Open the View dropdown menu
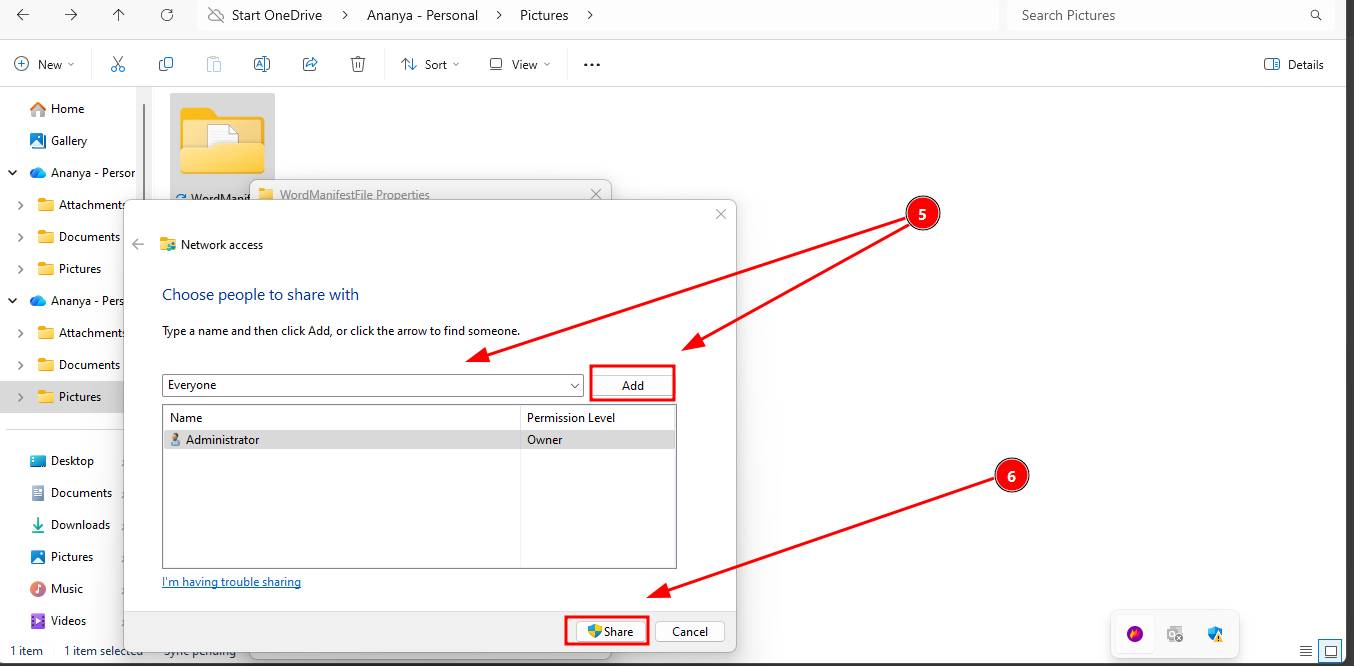1354x666 pixels. 520,64
